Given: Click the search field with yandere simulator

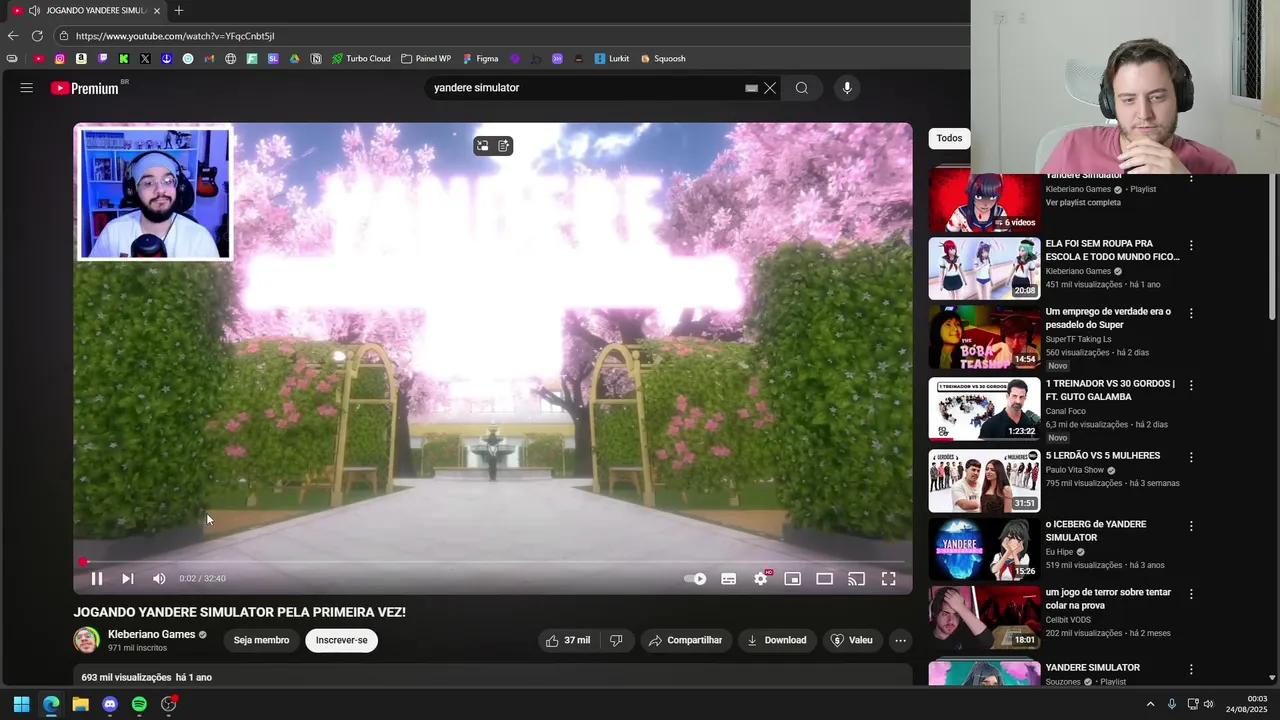Looking at the screenshot, I should pos(583,88).
